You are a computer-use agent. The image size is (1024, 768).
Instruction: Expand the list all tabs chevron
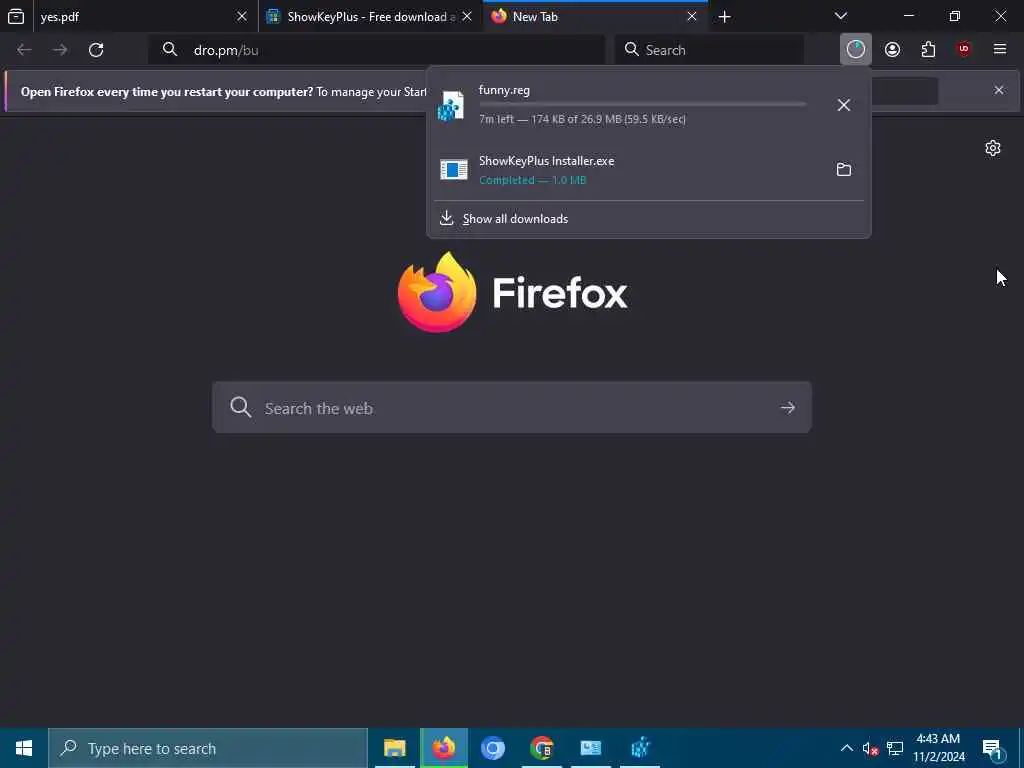click(x=841, y=16)
